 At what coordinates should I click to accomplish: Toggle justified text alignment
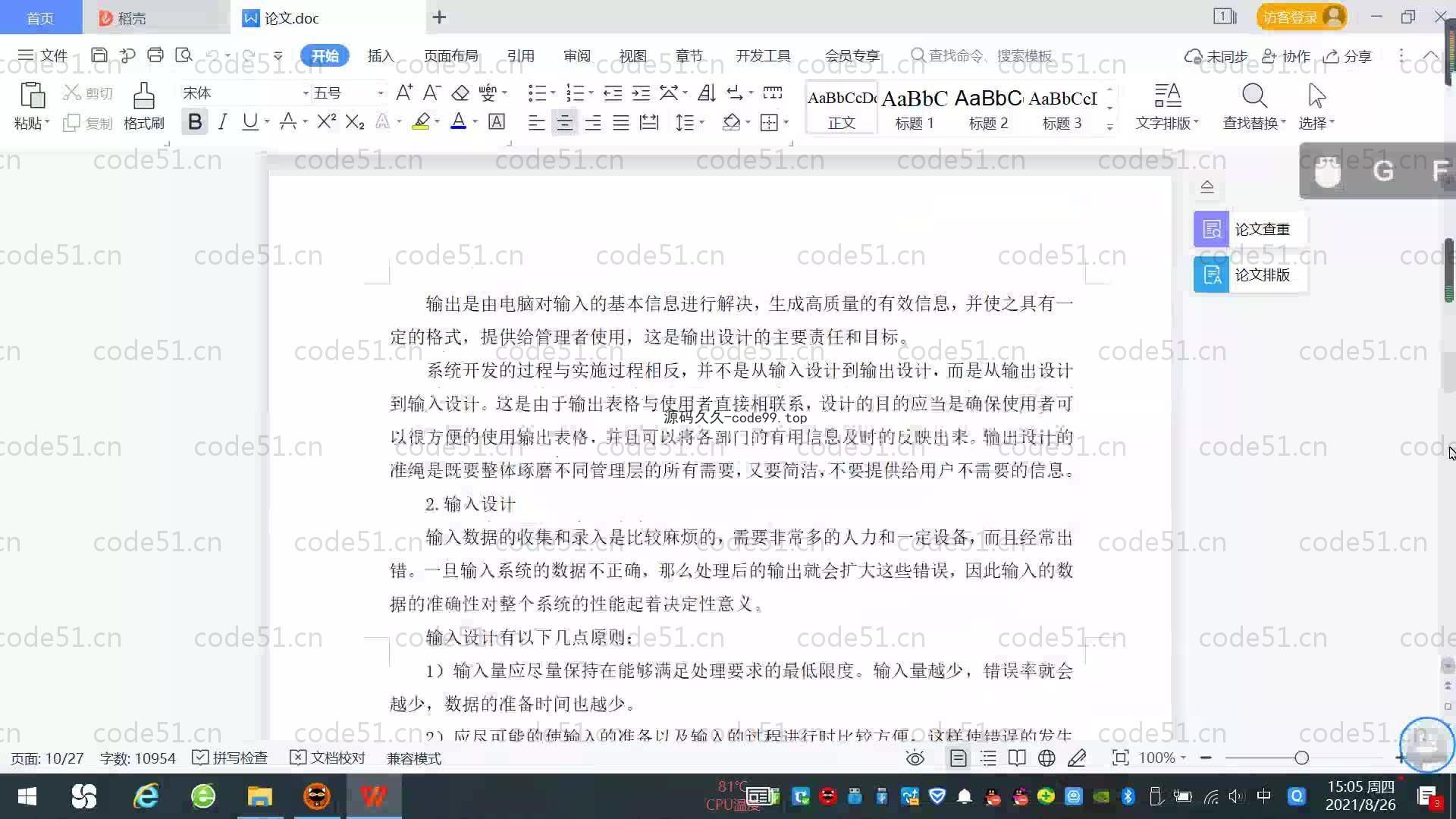(621, 122)
